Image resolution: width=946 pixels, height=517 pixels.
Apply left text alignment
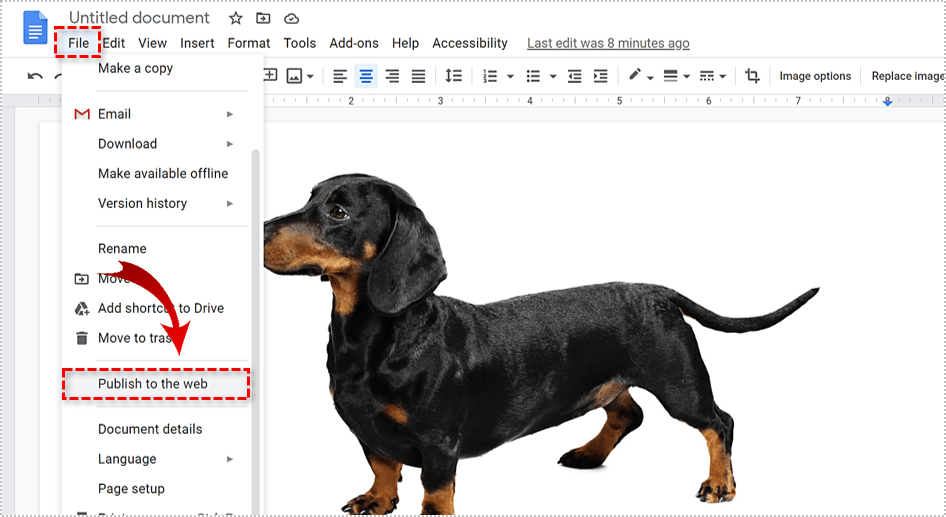tap(340, 76)
